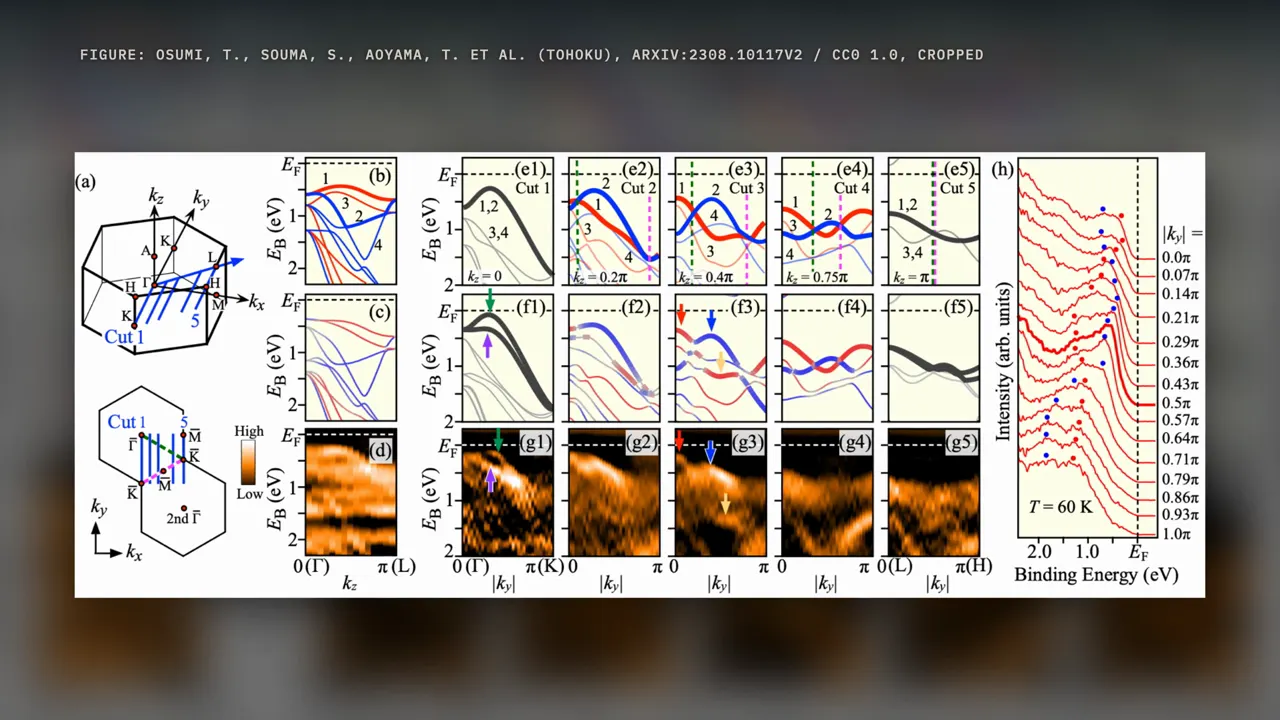Click the 2nd Γ hexagon label
Viewport: 1280px width, 720px height.
183,518
